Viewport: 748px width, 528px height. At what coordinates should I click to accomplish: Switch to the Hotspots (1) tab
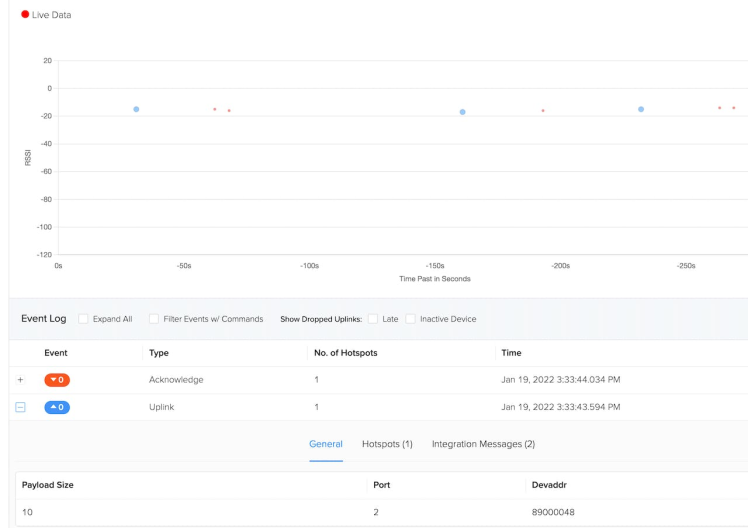[387, 444]
